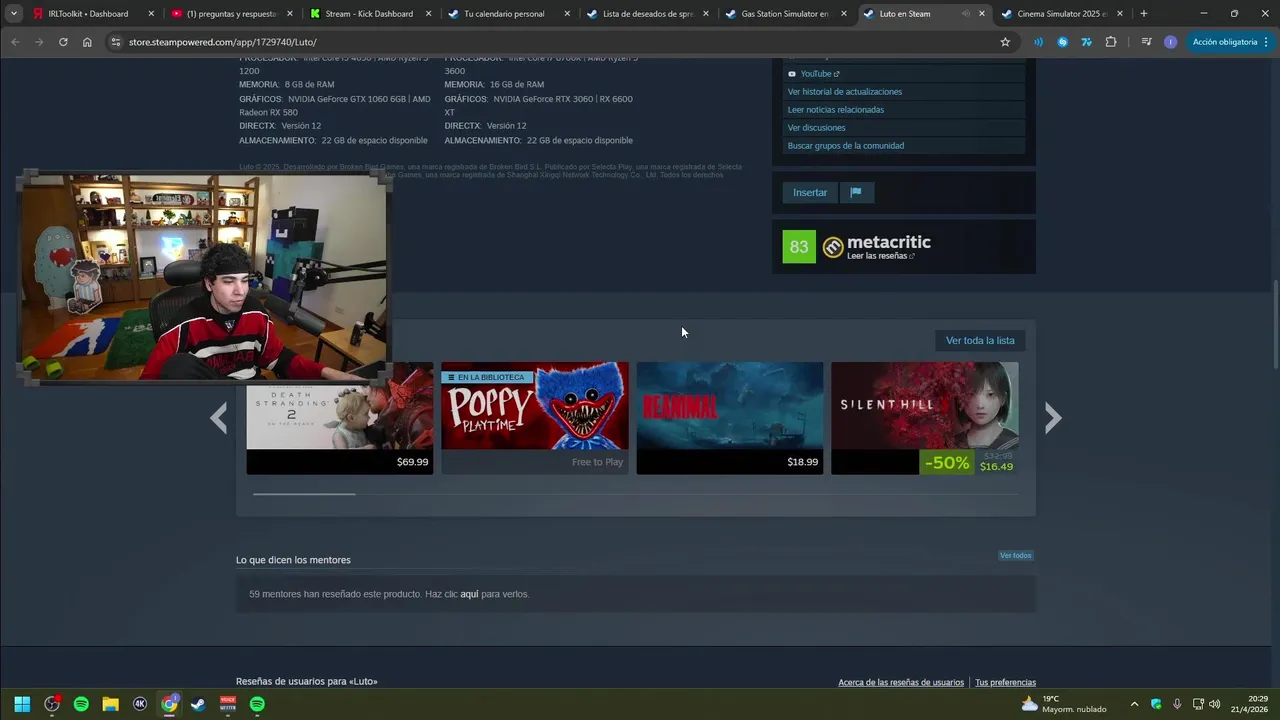Screen dimensions: 1280x720
Task: Click the 83 Metacritic score box
Action: (799, 247)
